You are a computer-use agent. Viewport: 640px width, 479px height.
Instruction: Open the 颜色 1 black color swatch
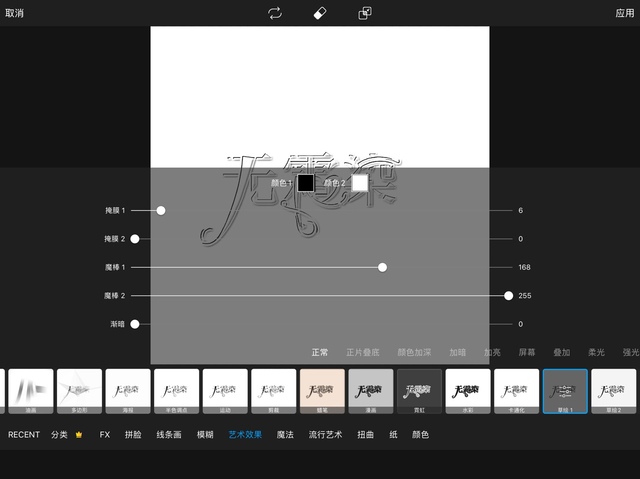(305, 183)
